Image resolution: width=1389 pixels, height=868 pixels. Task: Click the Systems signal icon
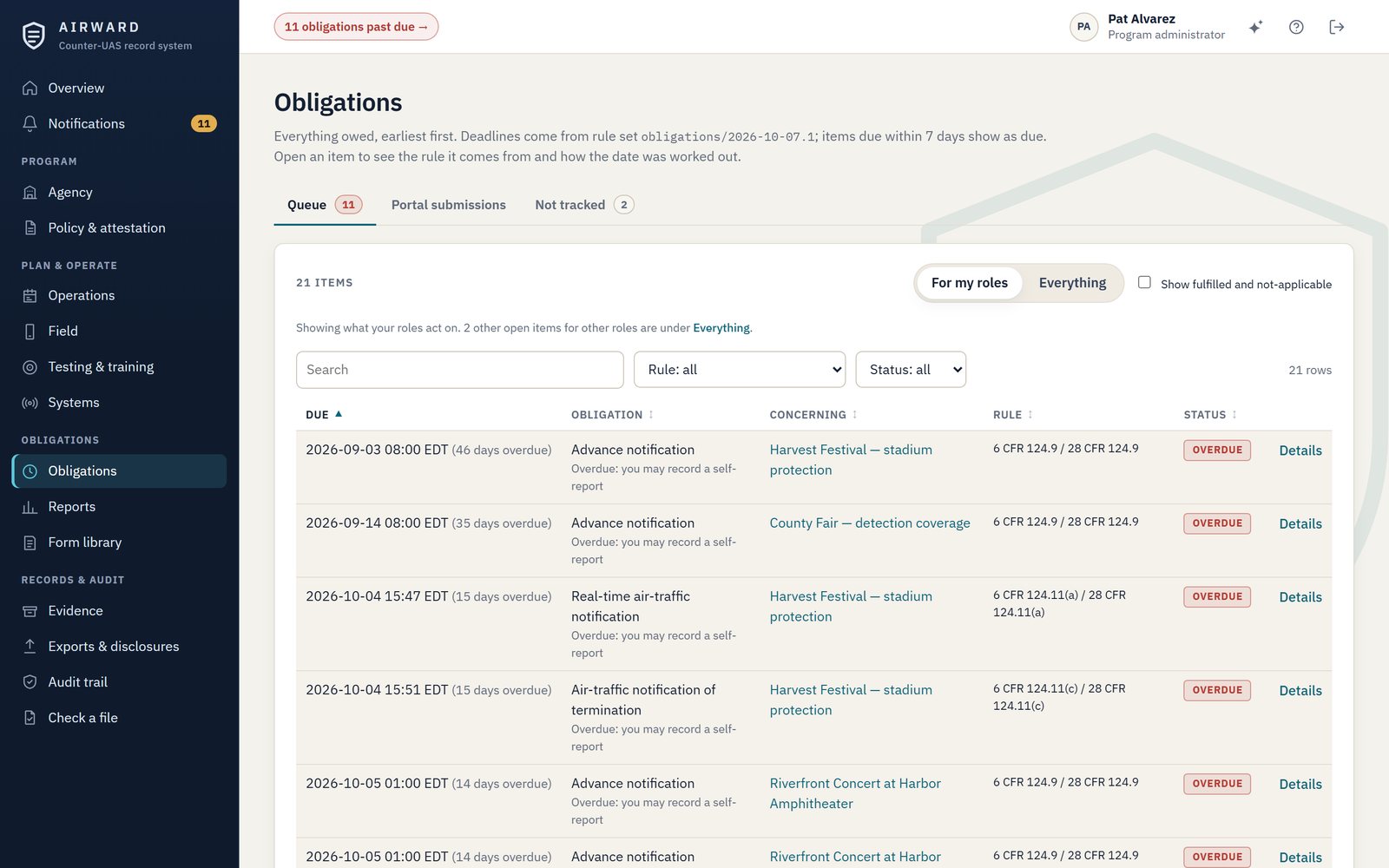tap(30, 402)
